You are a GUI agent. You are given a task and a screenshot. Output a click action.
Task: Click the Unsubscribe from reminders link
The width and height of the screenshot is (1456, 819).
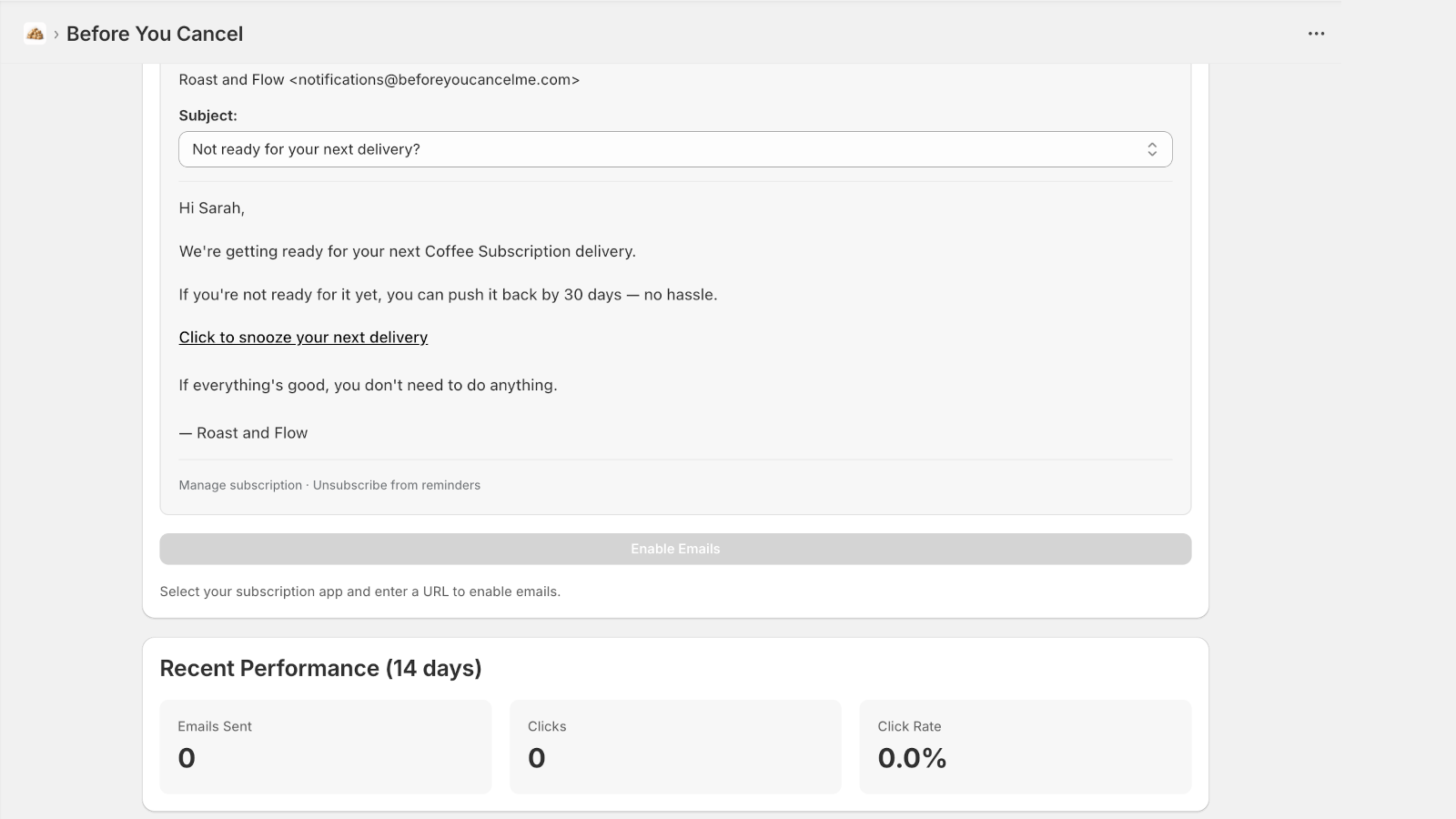[397, 485]
